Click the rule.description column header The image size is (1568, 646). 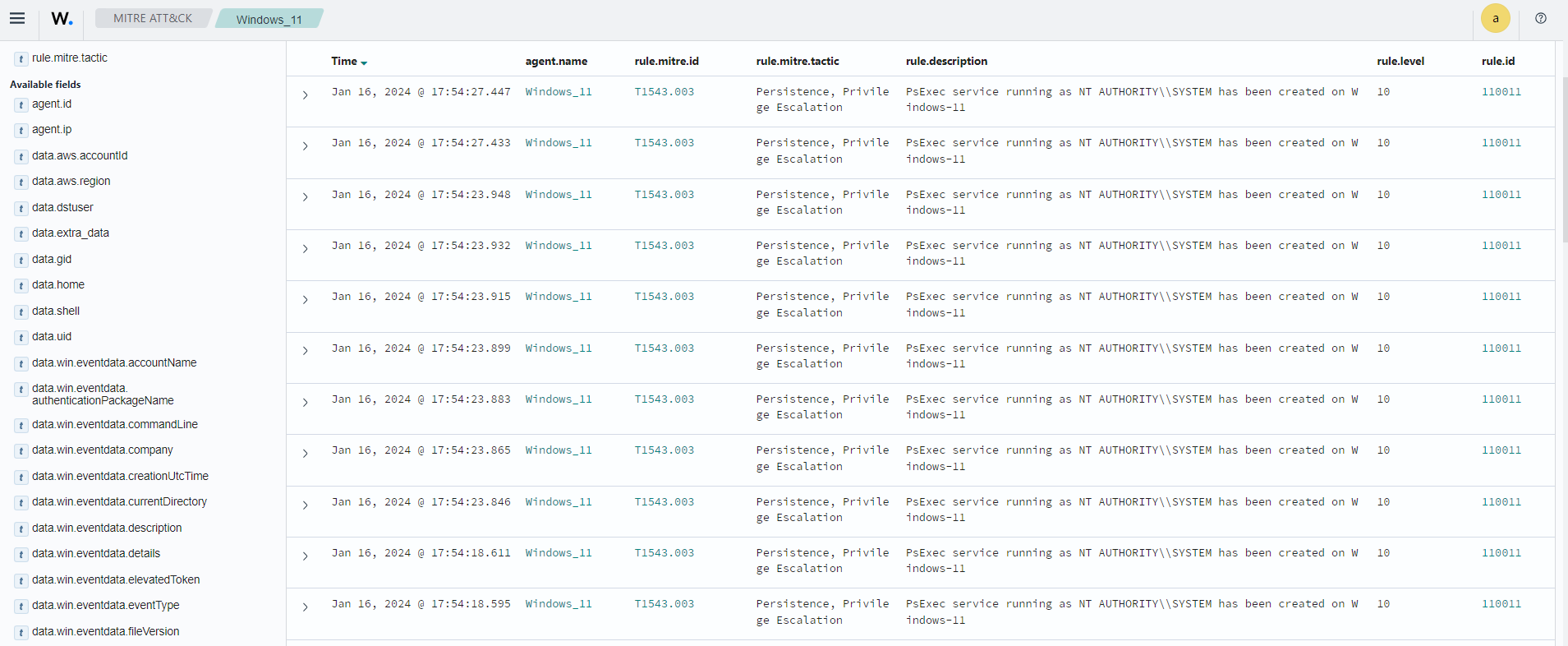click(946, 62)
